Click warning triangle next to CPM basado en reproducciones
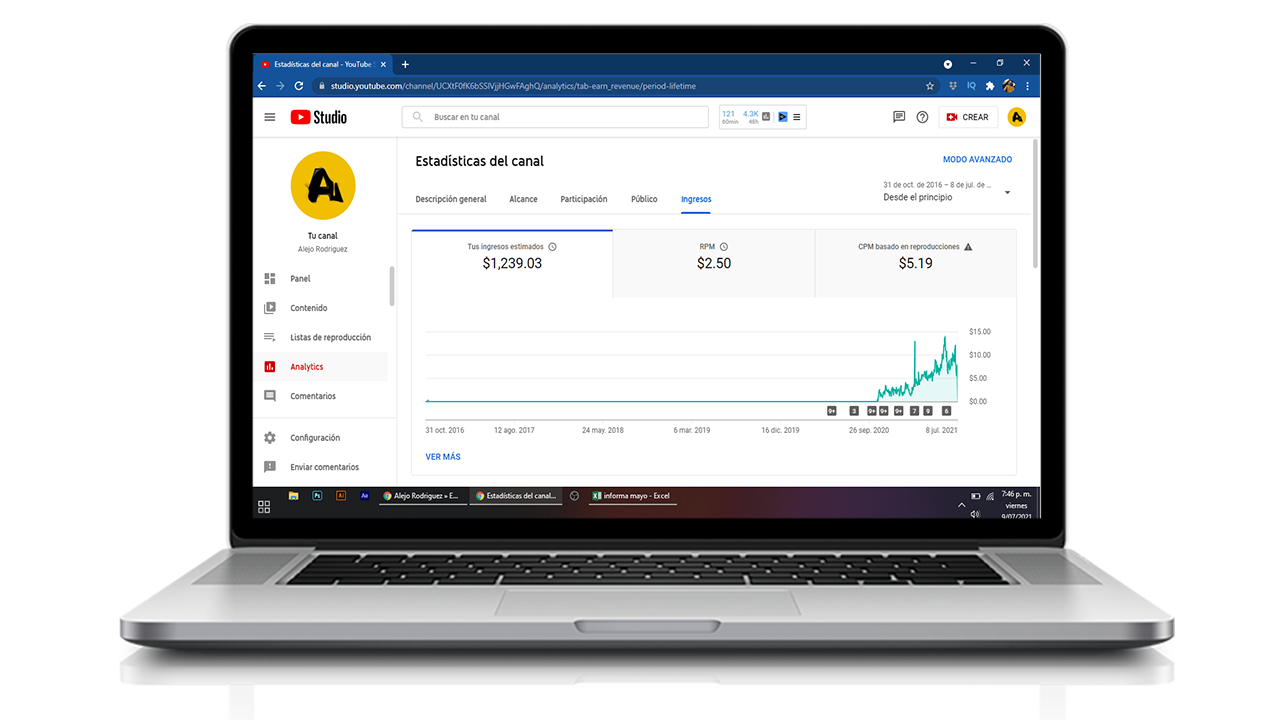1280x720 pixels. click(968, 246)
